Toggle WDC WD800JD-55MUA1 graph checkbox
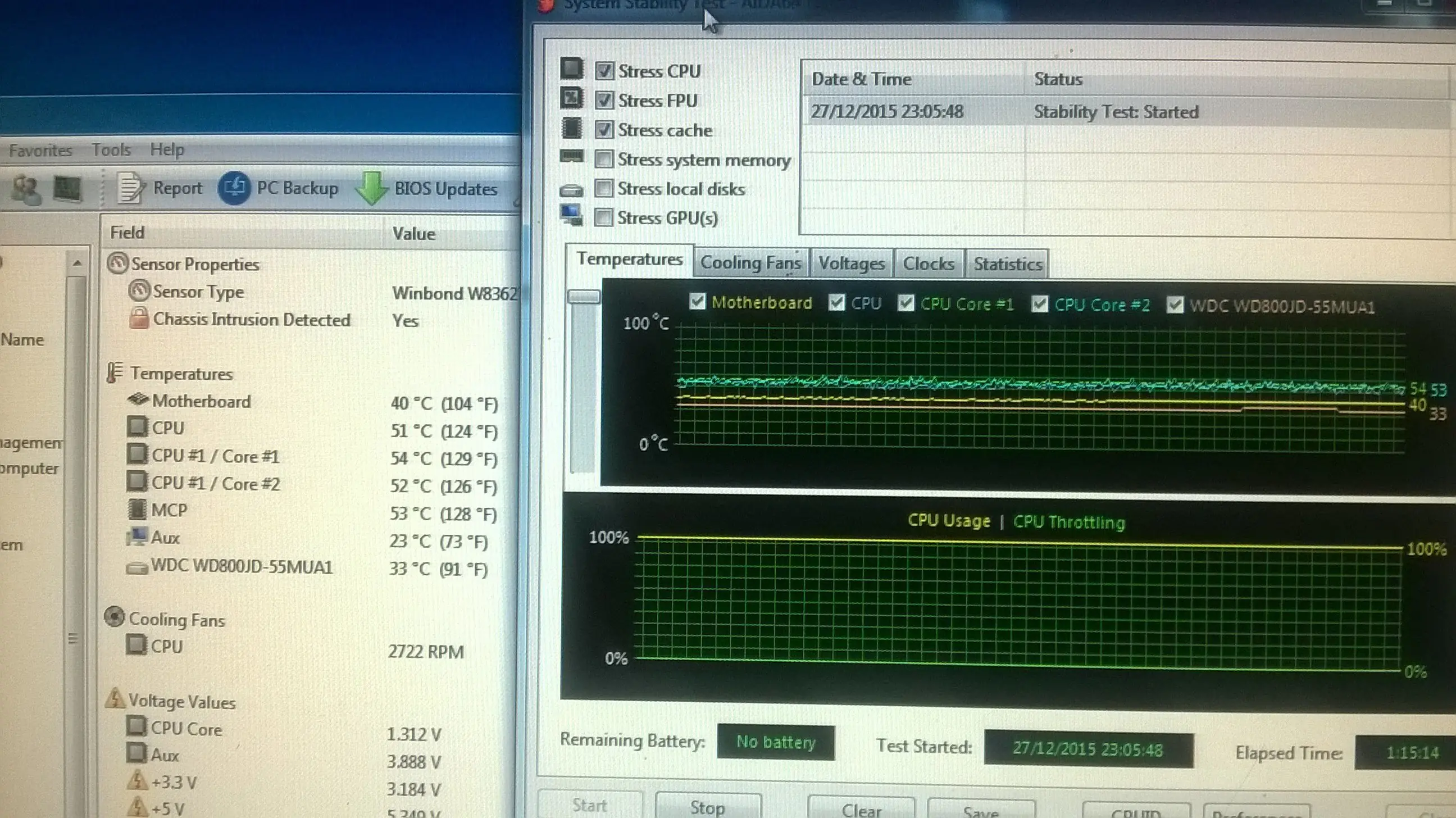1456x818 pixels. tap(1175, 305)
